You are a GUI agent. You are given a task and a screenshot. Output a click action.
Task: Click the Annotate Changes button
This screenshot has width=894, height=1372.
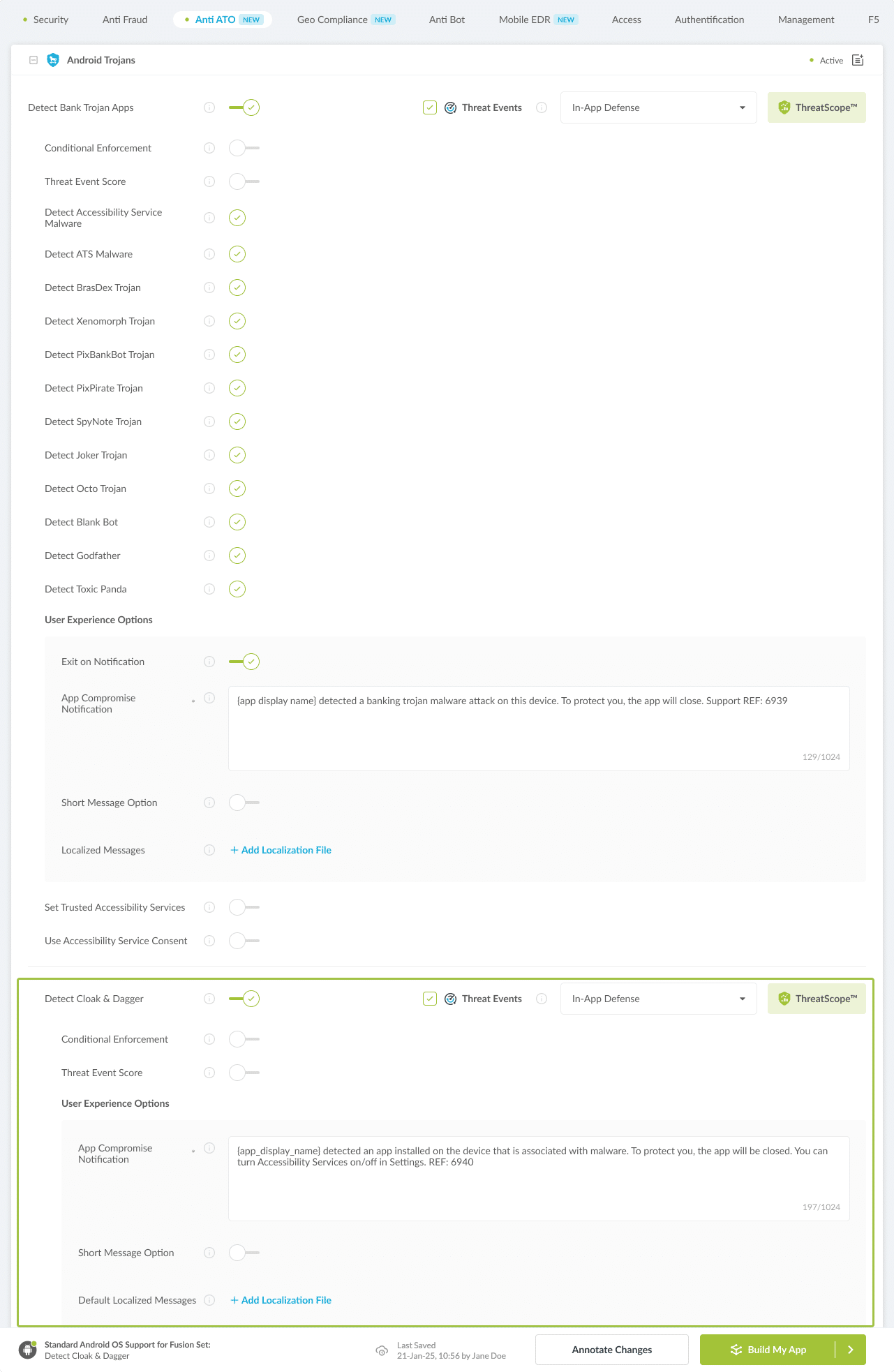[x=611, y=1350]
